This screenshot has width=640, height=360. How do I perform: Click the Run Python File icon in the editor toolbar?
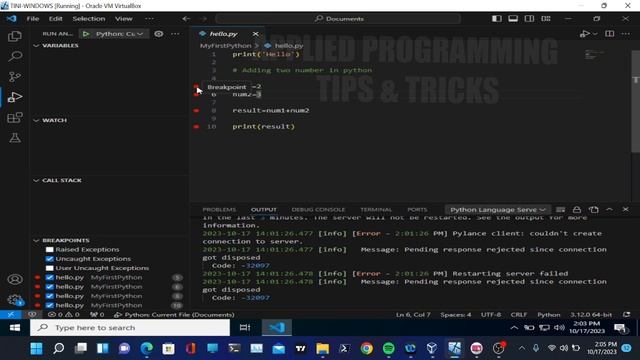584,34
